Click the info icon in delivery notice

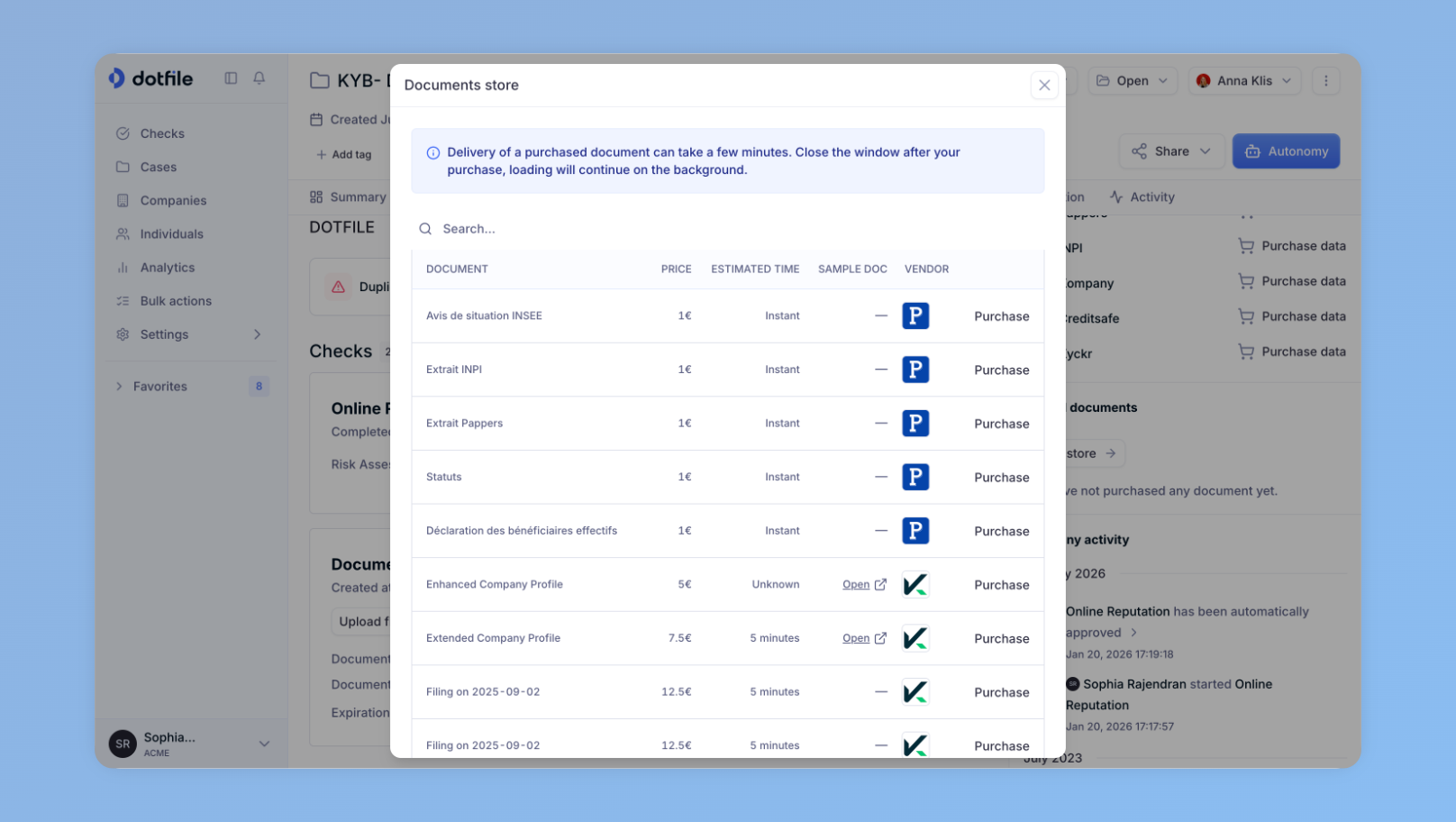433,153
